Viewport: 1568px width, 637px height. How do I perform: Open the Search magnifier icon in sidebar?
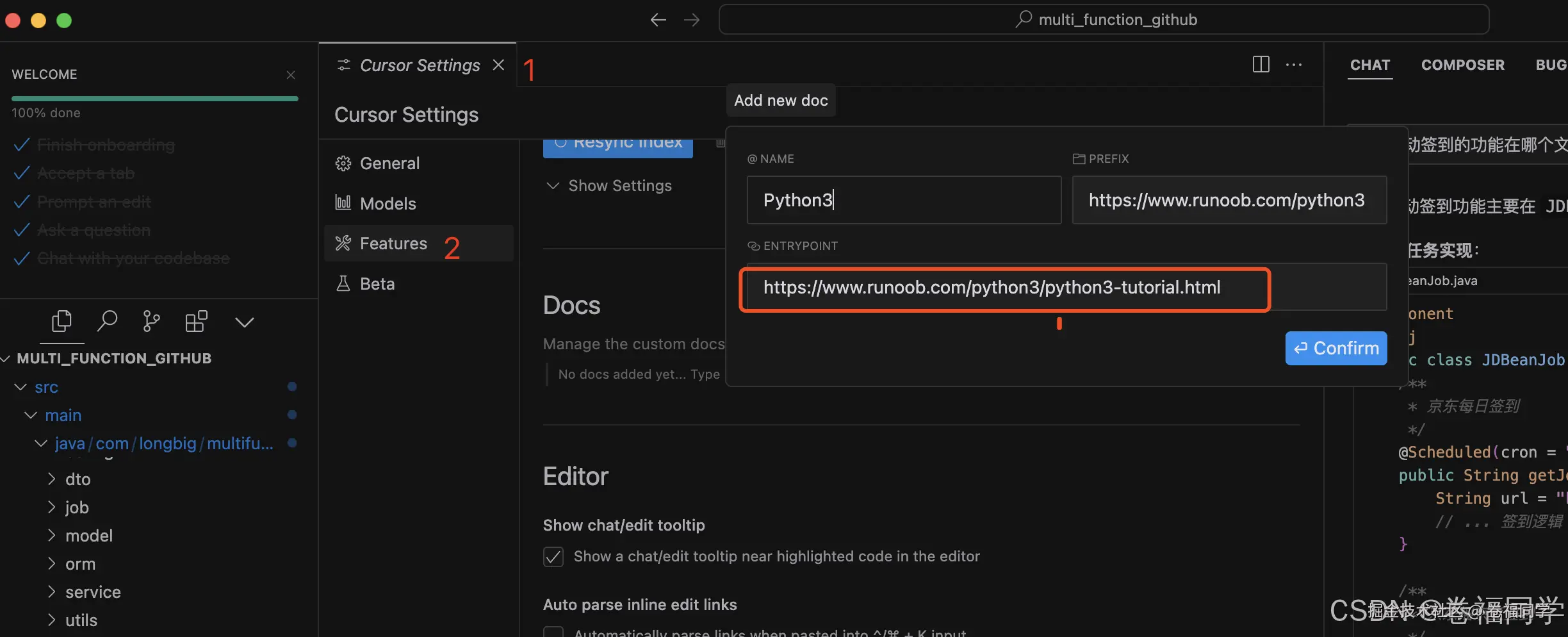pyautogui.click(x=107, y=321)
